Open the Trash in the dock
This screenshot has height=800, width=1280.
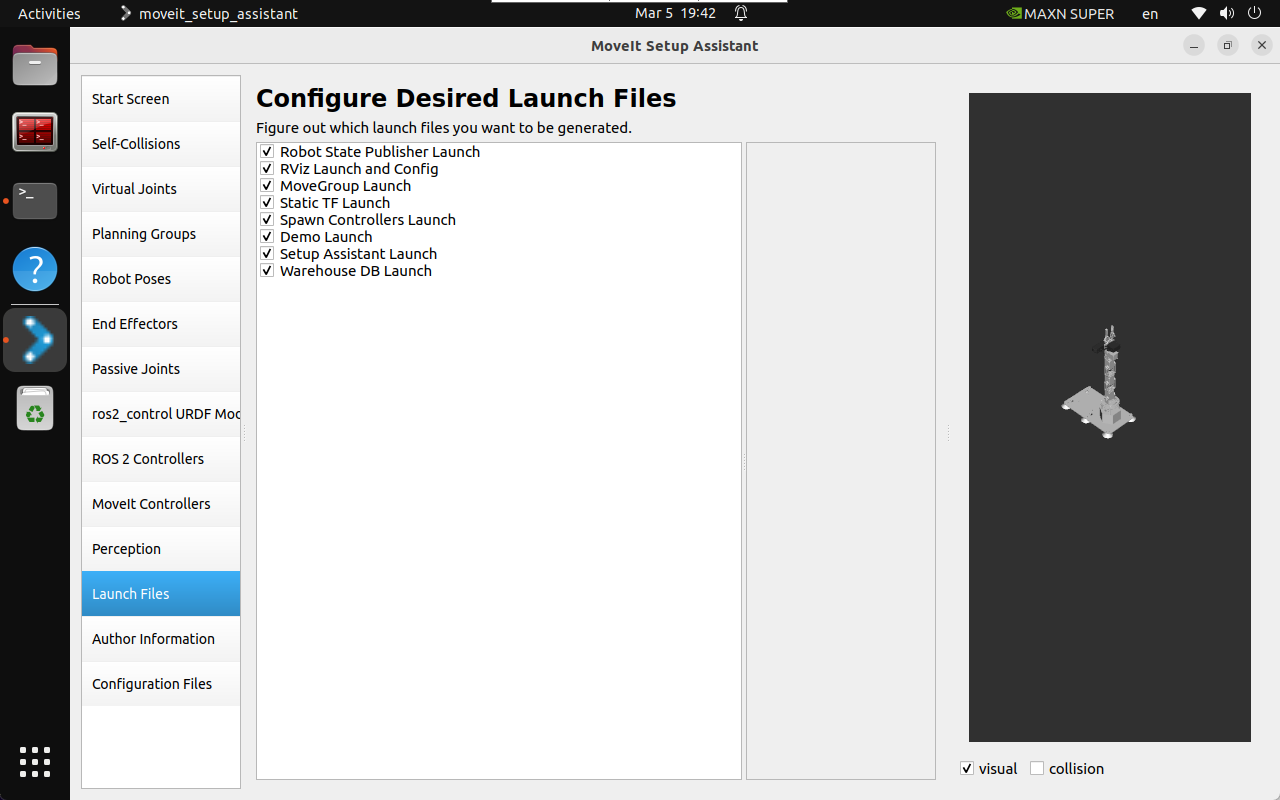pyautogui.click(x=35, y=408)
